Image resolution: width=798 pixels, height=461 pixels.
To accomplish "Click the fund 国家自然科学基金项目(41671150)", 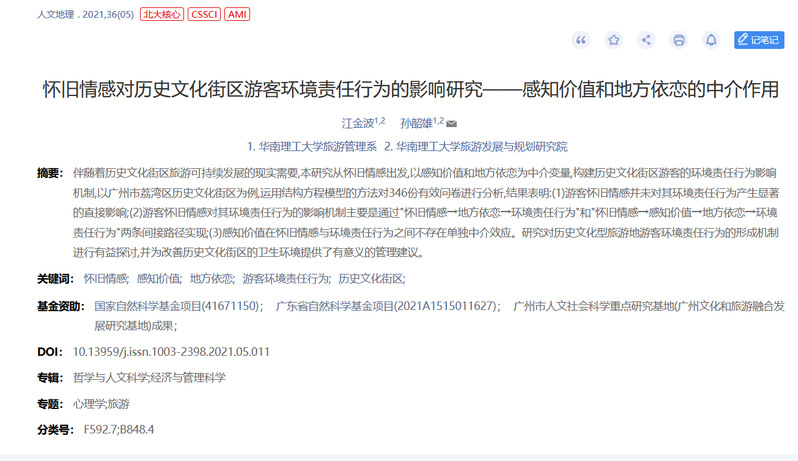I will [178, 306].
